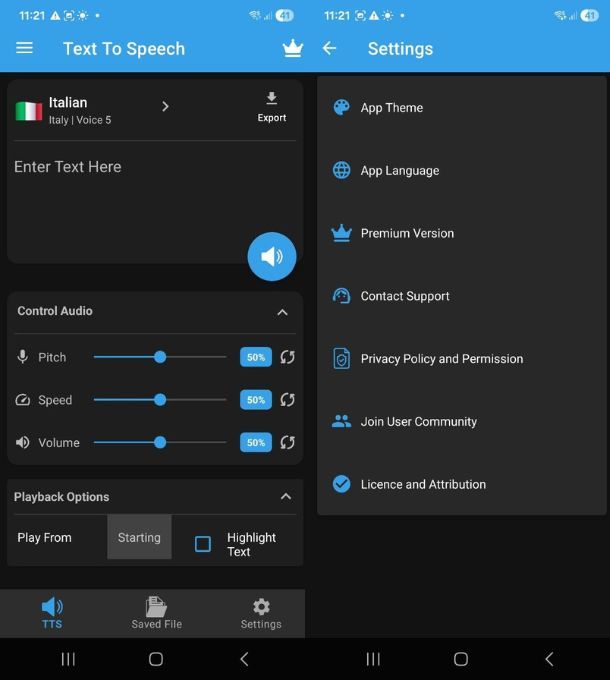The height and width of the screenshot is (680, 610).
Task: Open App Theme setting
Action: [462, 107]
